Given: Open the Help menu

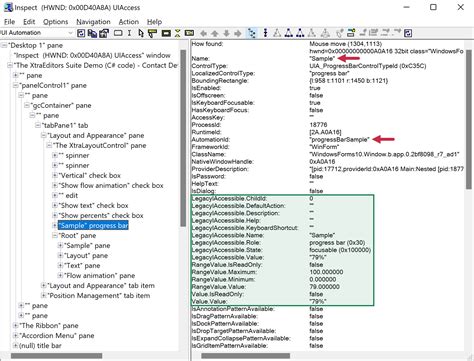Looking at the screenshot, I should coord(154,22).
